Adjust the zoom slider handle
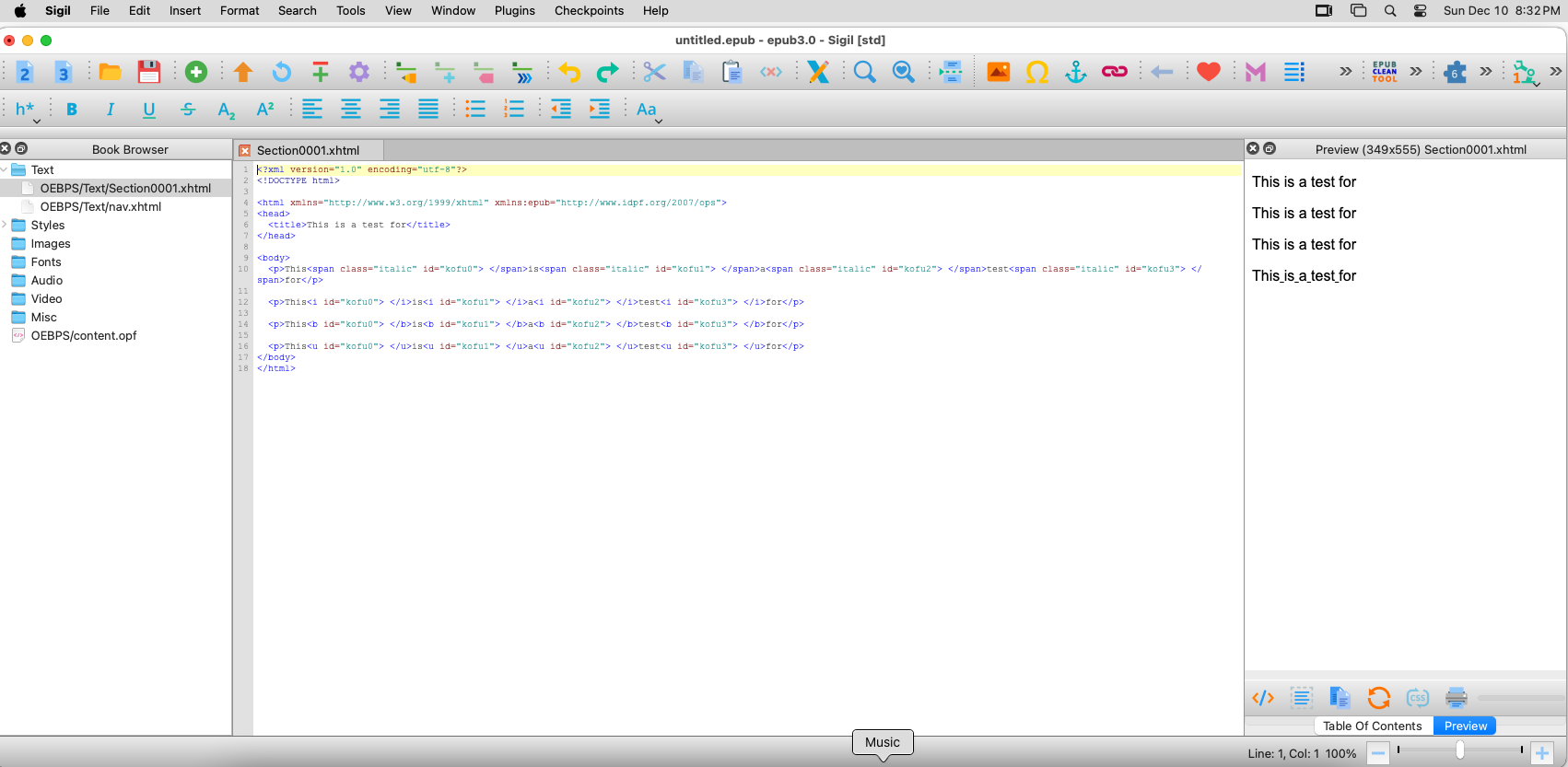Screen dimensions: 1568x767 (x=1460, y=751)
